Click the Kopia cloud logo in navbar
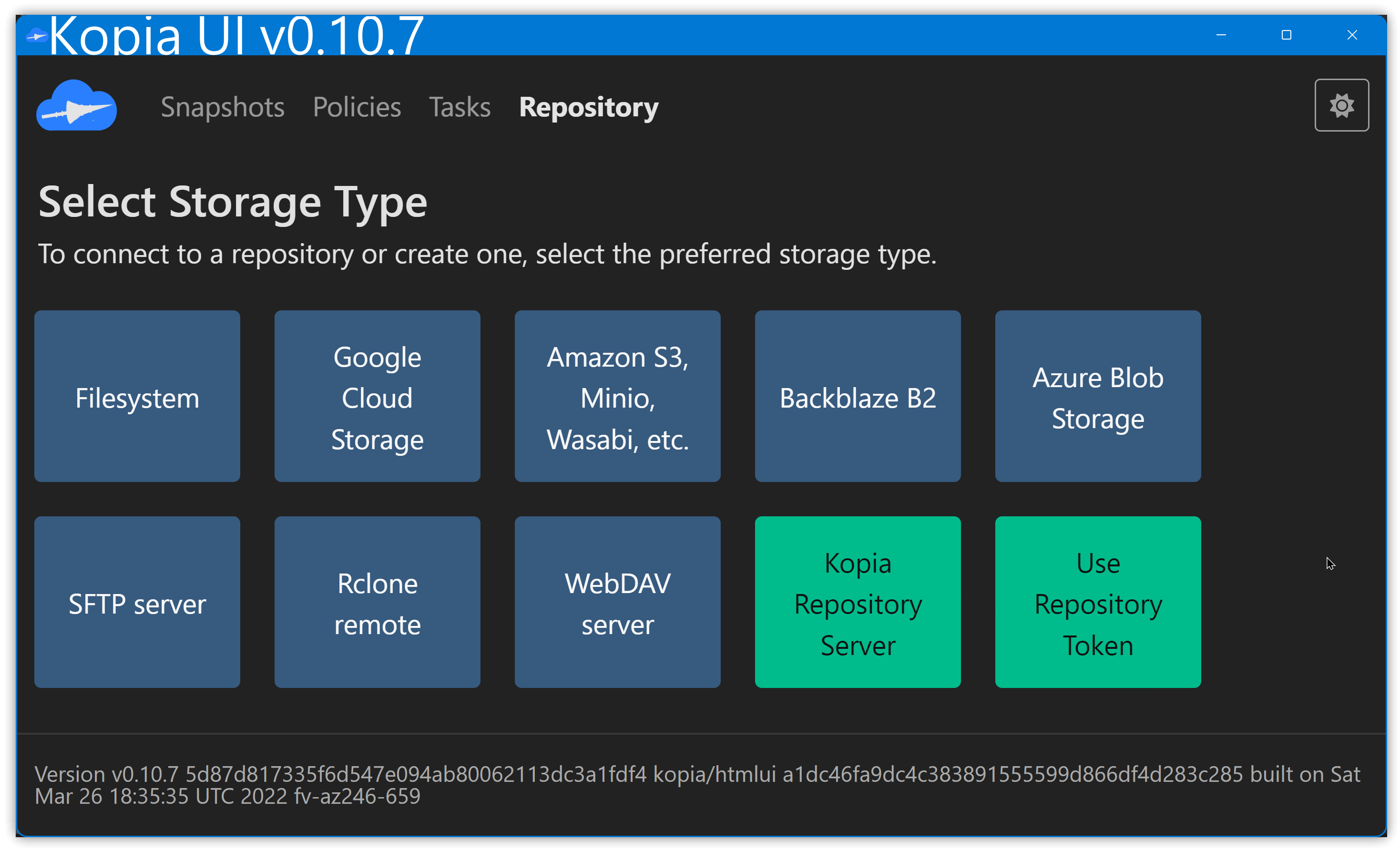 (x=77, y=106)
